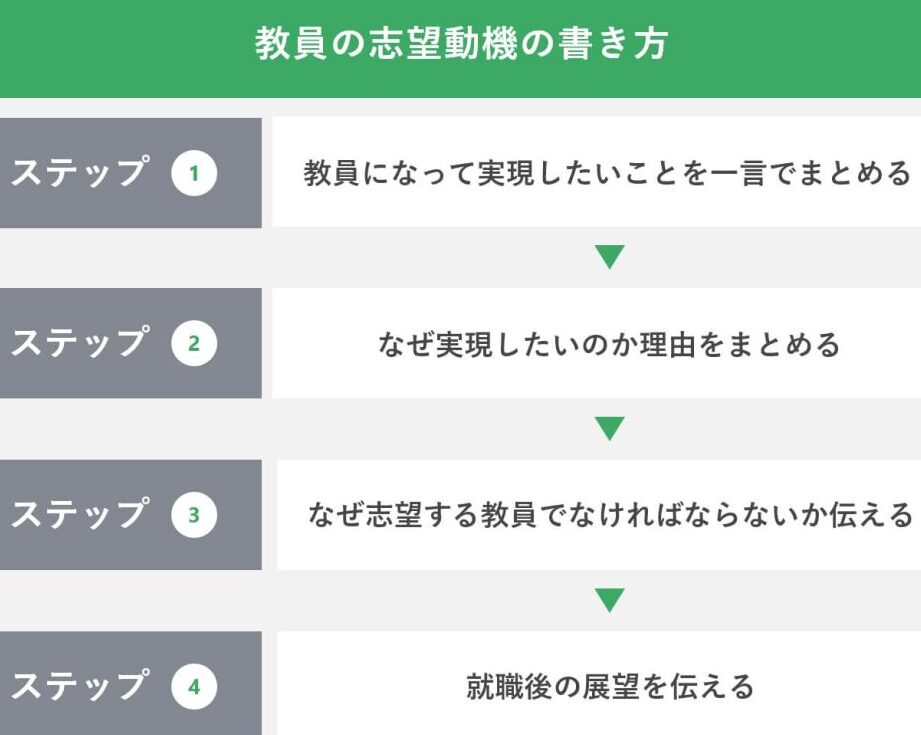
Task: Click the ステップ text in the third row
Action: [x=80, y=516]
